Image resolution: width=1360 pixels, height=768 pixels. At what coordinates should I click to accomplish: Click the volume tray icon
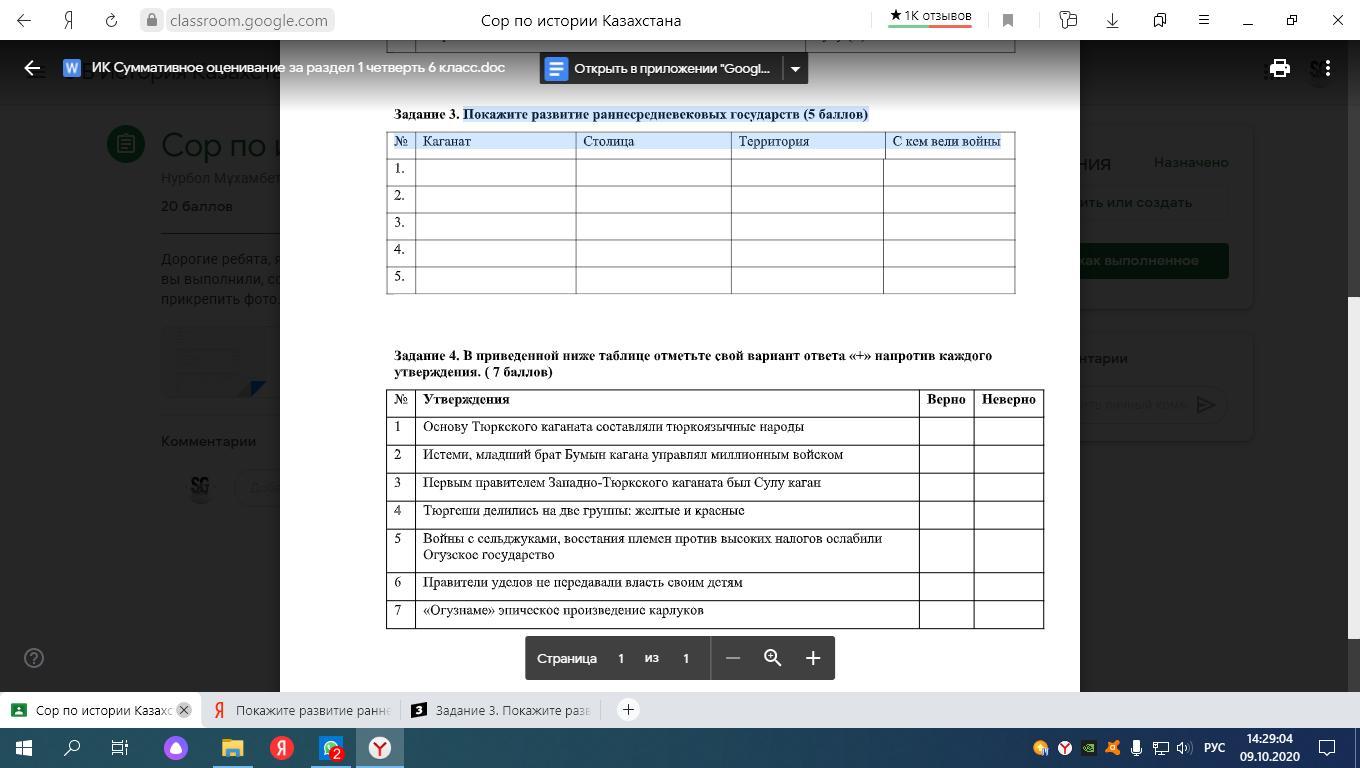[1185, 748]
